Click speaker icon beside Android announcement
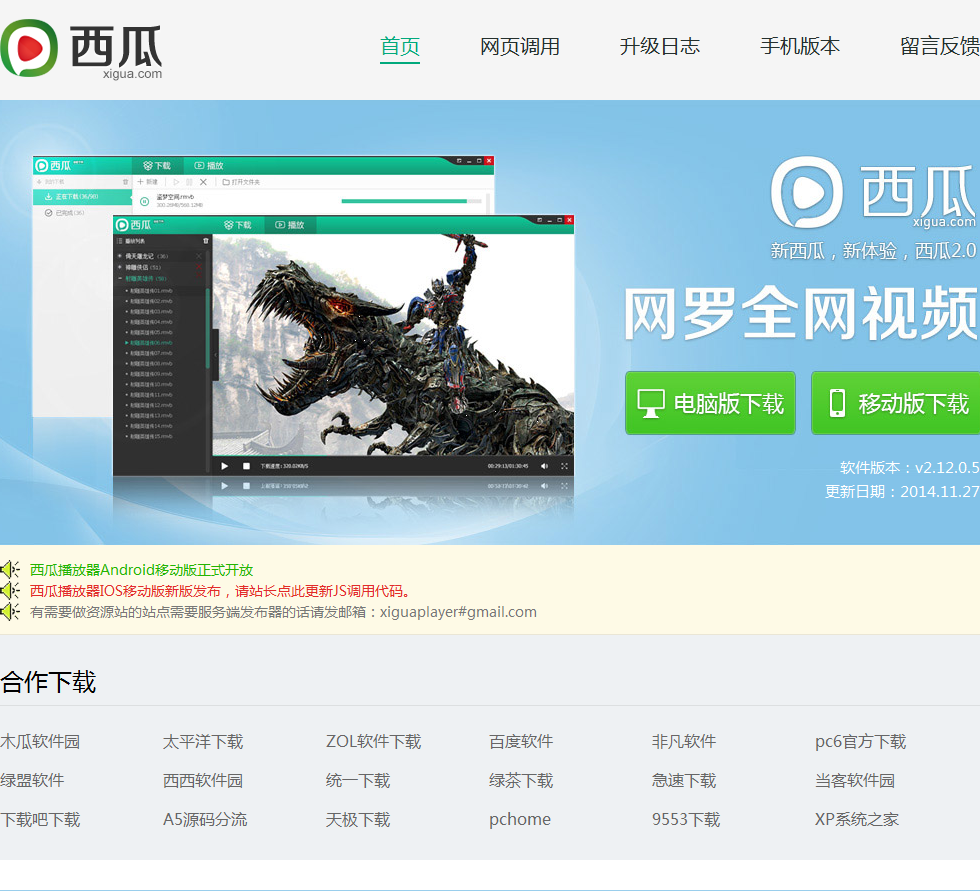 (10, 569)
